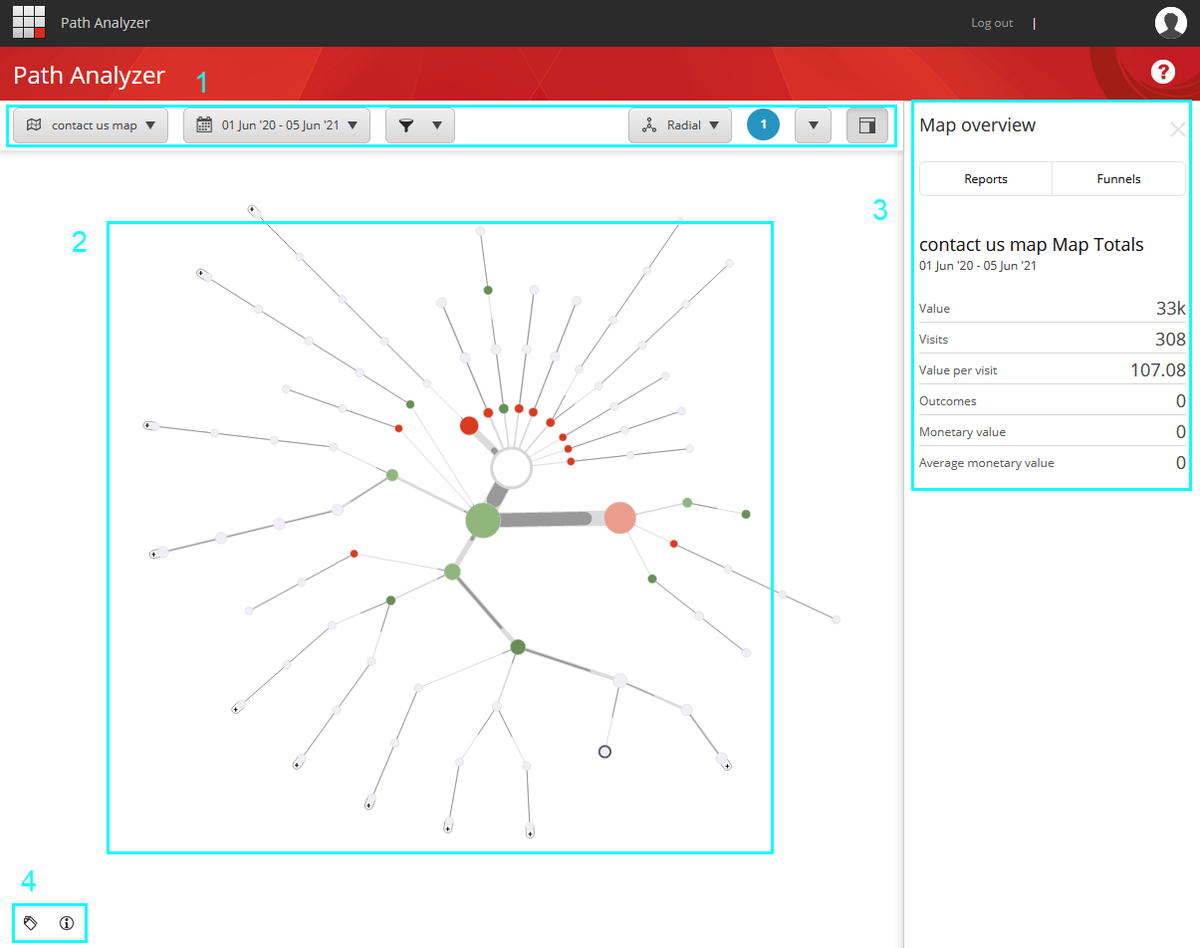This screenshot has width=1200, height=948.
Task: Toggle the side panel visibility button
Action: (867, 125)
